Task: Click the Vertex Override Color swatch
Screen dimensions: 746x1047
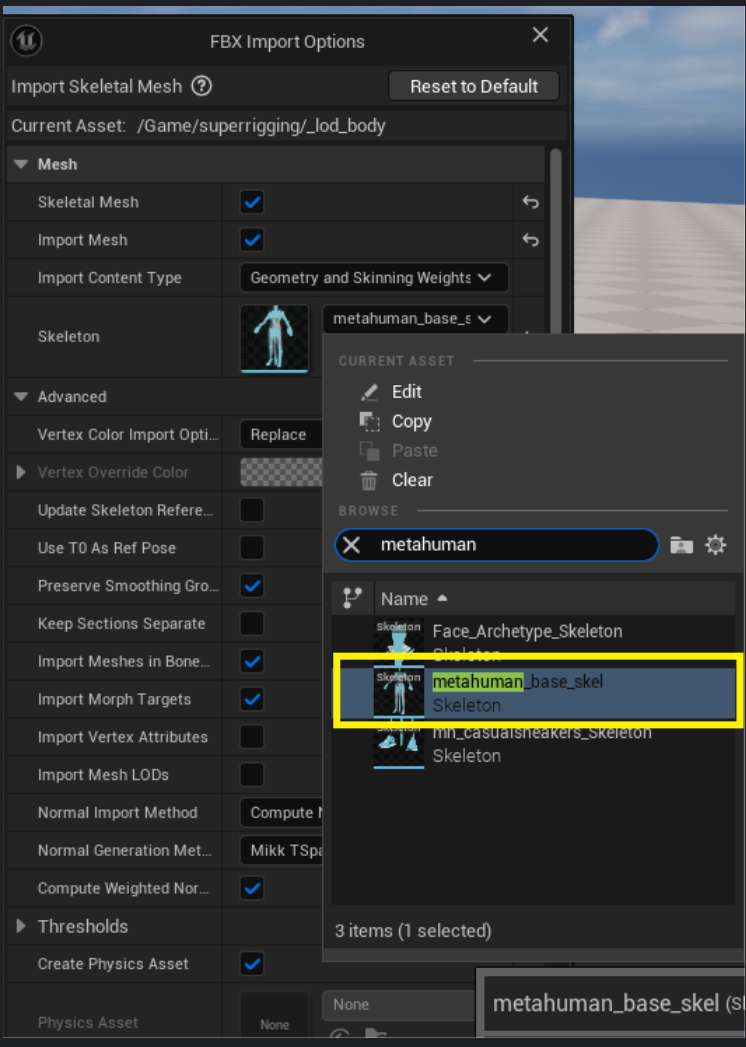Action: tap(281, 473)
